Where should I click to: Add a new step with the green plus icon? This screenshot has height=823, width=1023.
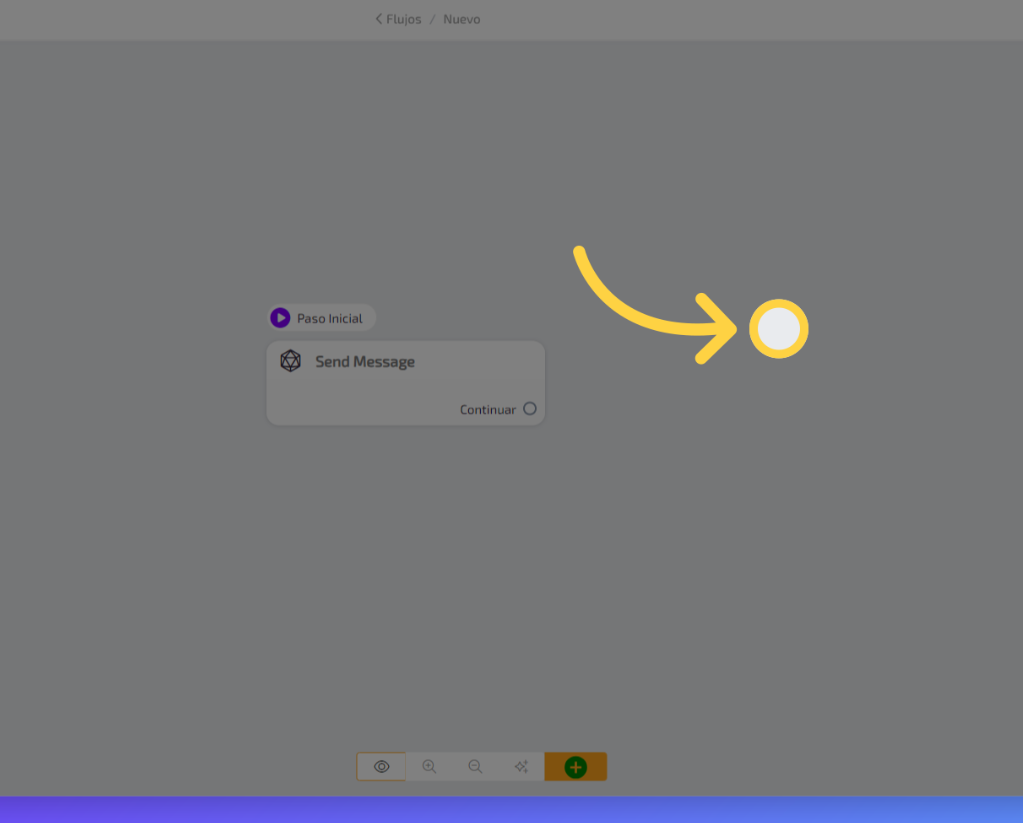coord(575,767)
